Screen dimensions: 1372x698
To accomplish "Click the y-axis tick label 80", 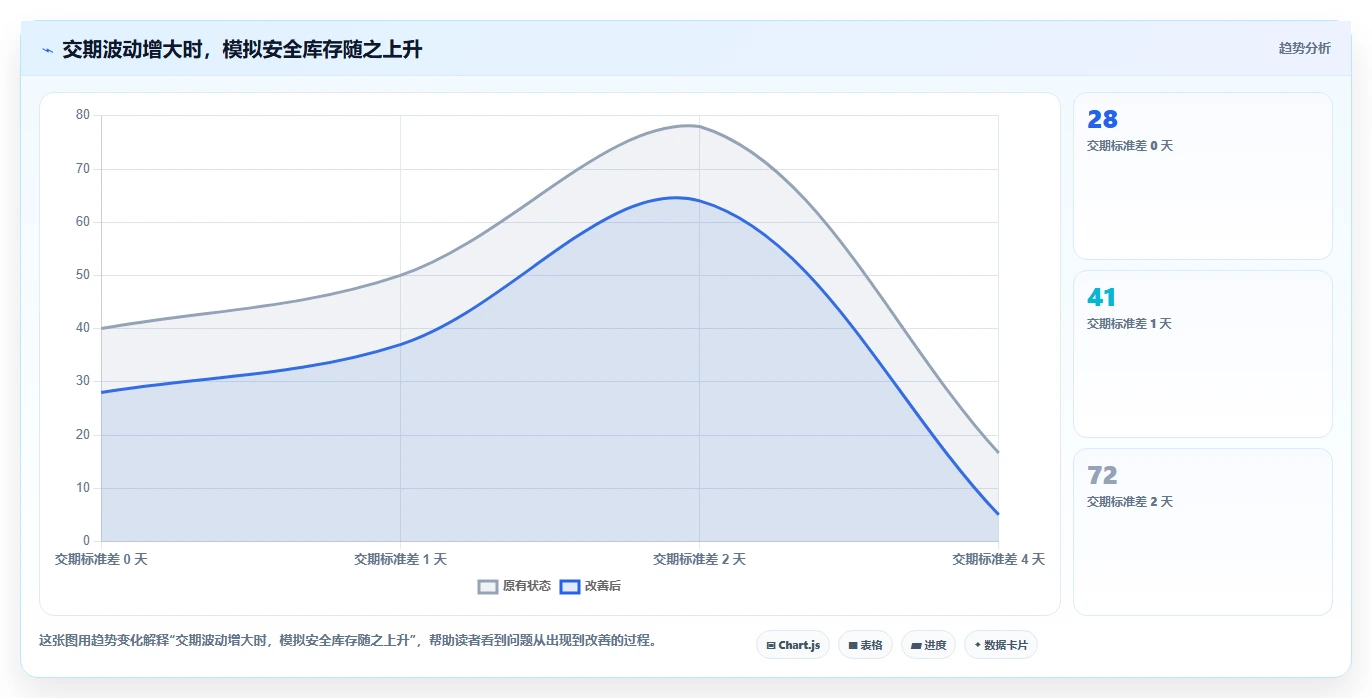I will [x=82, y=115].
